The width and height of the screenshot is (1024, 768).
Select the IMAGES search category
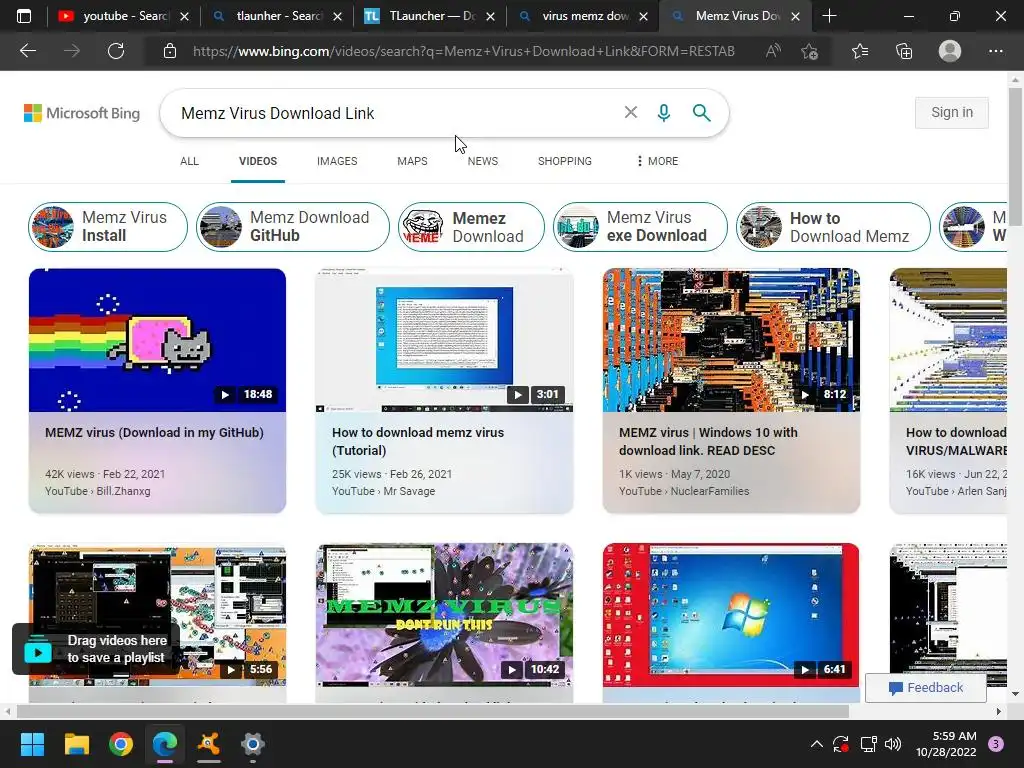[x=337, y=161]
